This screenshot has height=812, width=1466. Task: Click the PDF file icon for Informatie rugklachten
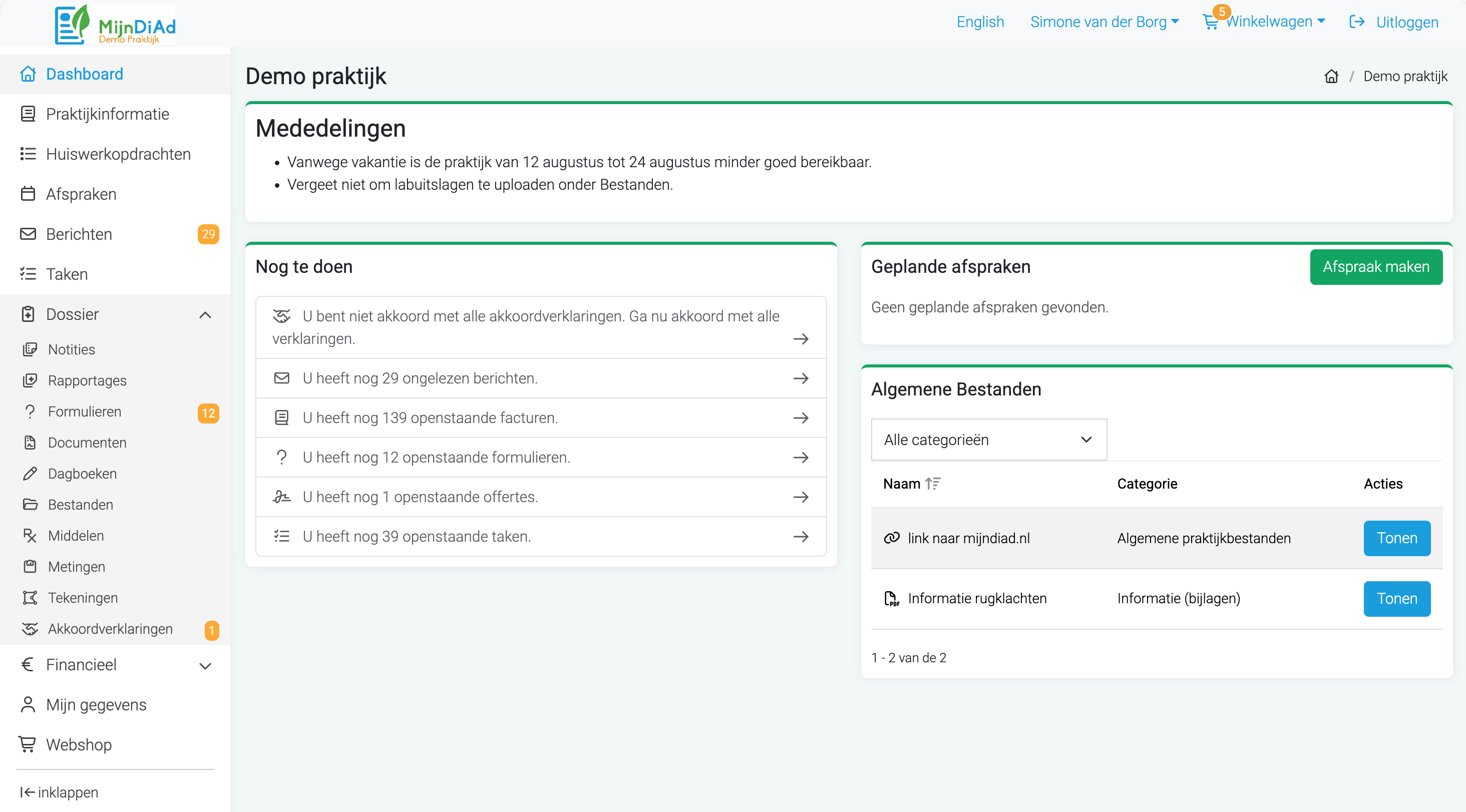[x=891, y=599]
